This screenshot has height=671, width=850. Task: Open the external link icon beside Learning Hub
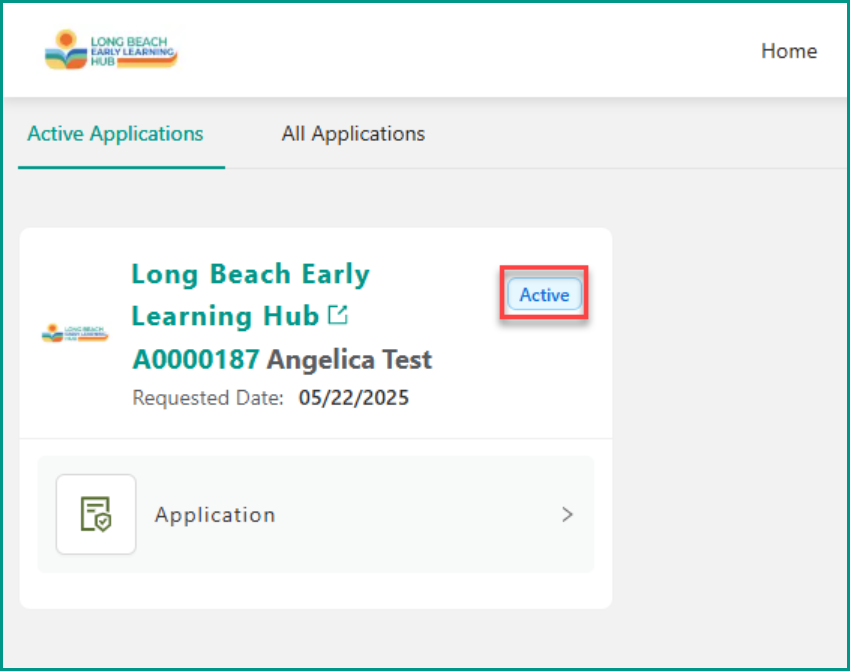tap(338, 315)
